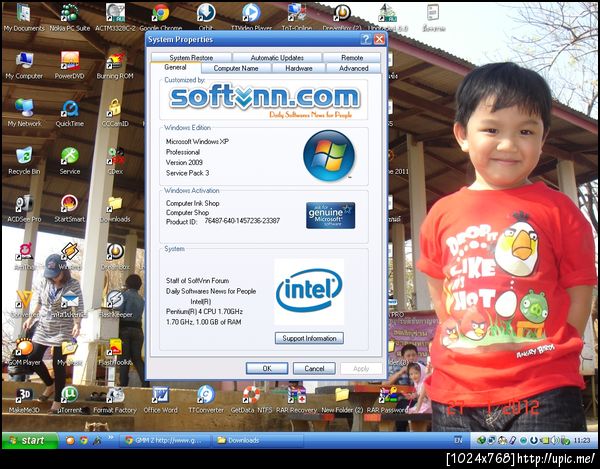Viewport: 600px width, 469px height.
Task: Click the Cancel button
Action: (x=314, y=368)
